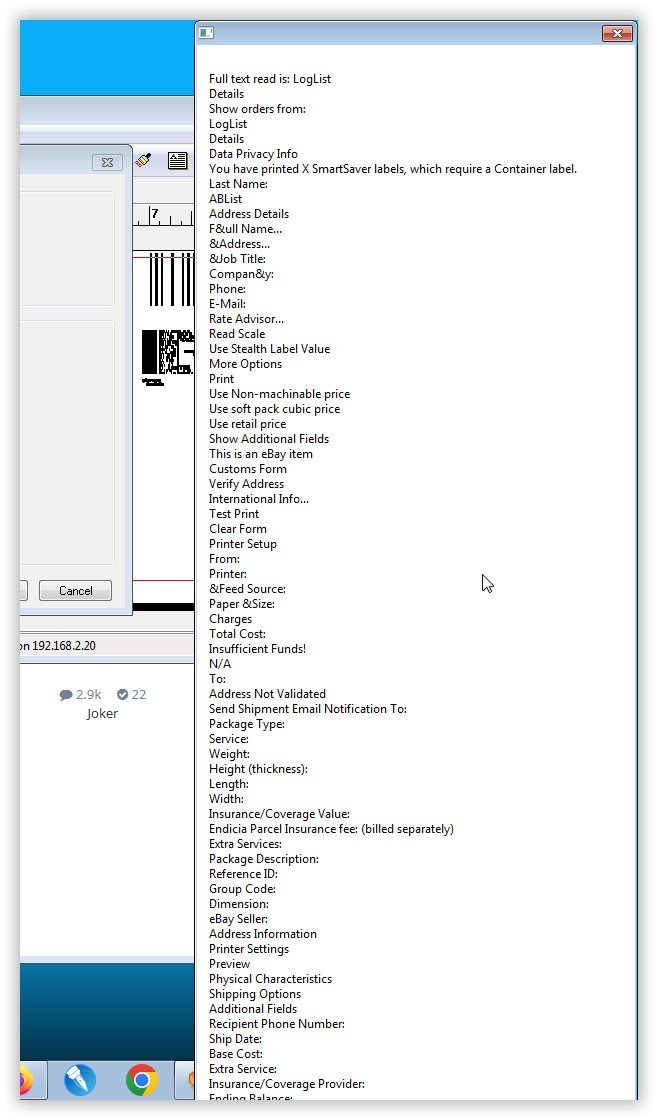The image size is (658, 1120).
Task: Click the 'Show Additional Fields' line
Action: 269,439
